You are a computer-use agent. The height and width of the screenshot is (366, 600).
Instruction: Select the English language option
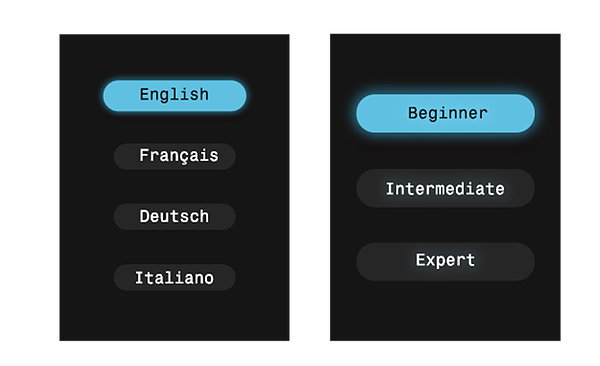(174, 96)
